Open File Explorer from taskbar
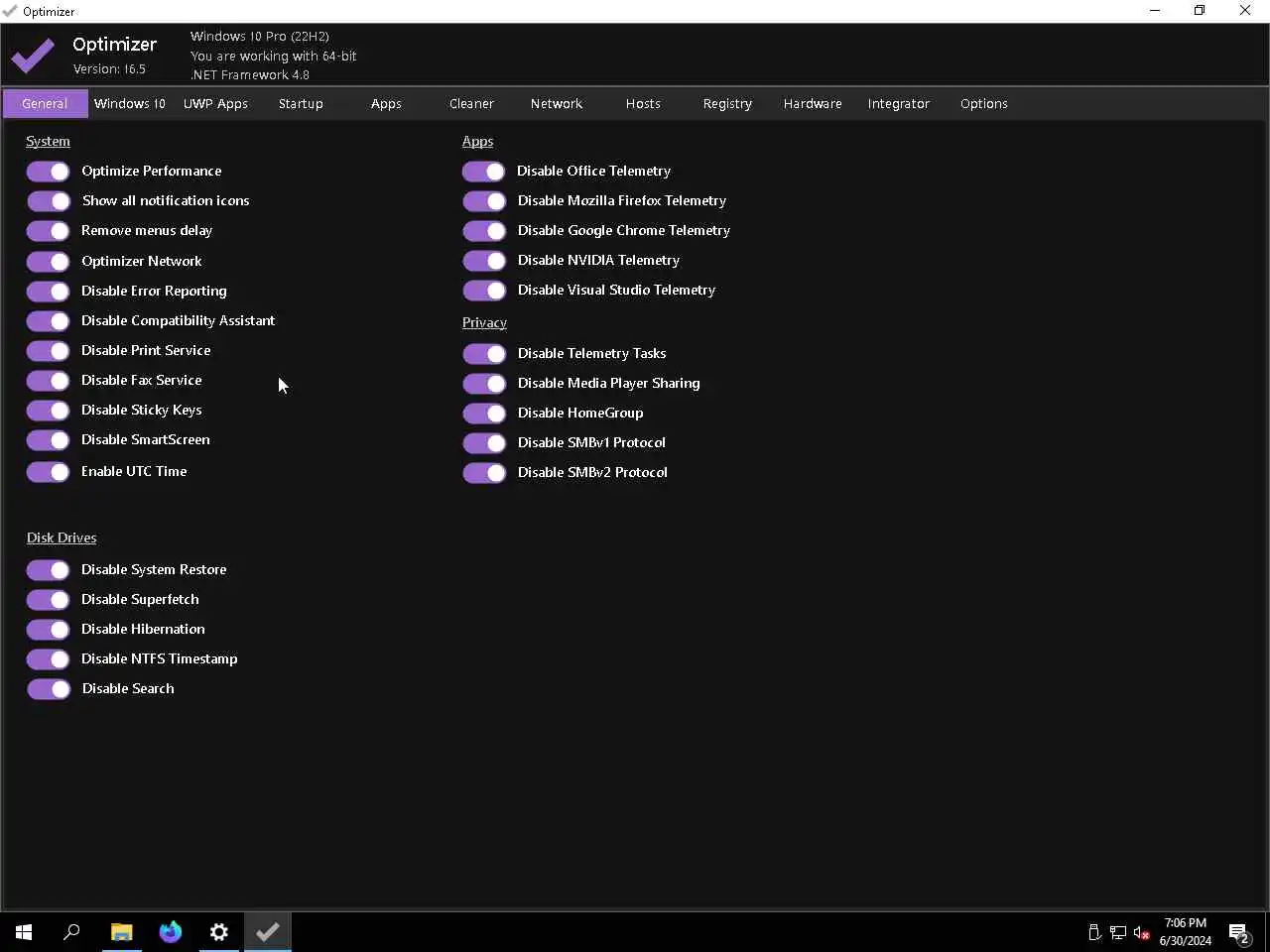Image resolution: width=1270 pixels, height=952 pixels. point(121,932)
